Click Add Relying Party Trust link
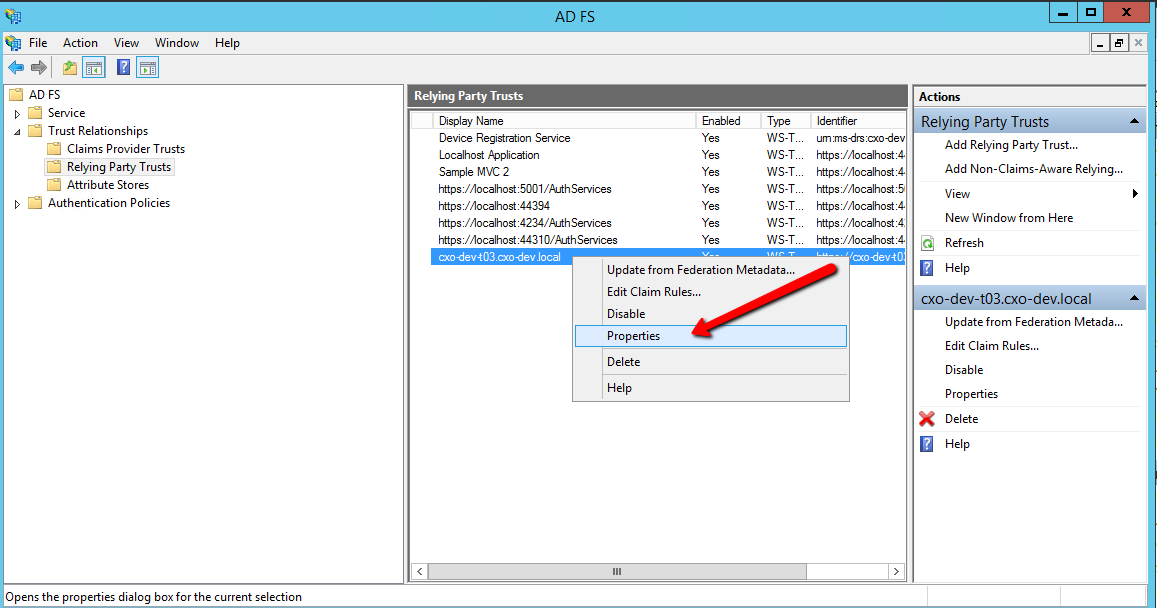This screenshot has height=608, width=1157. 1011,145
